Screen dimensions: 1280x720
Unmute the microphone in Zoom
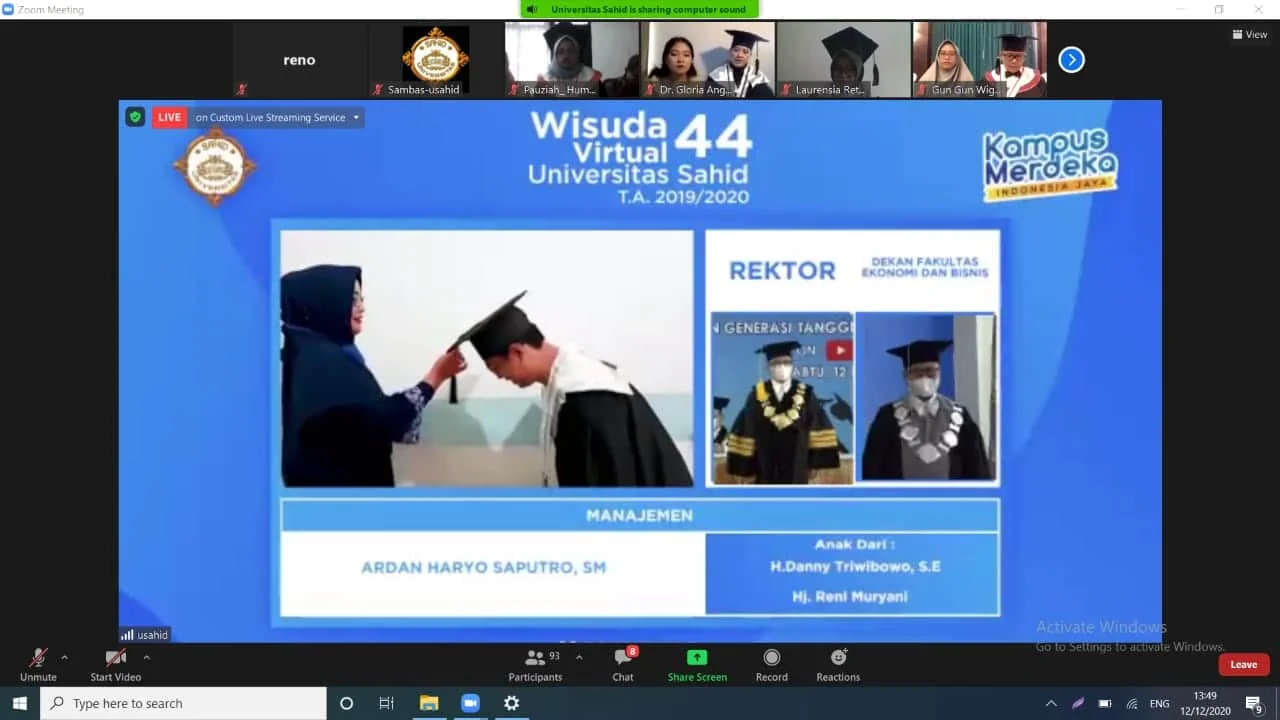pyautogui.click(x=38, y=664)
